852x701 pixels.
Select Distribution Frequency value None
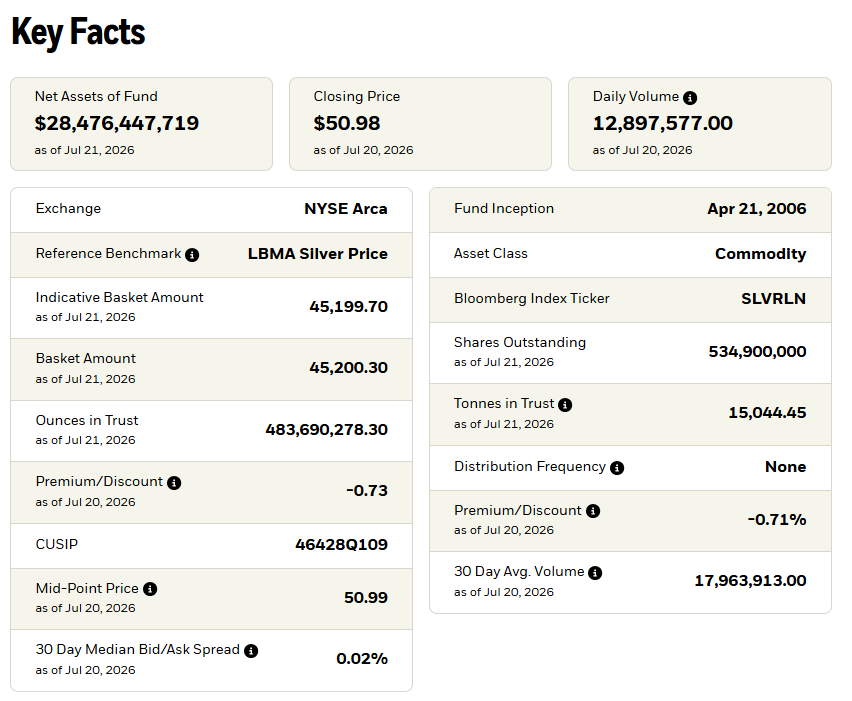(785, 467)
